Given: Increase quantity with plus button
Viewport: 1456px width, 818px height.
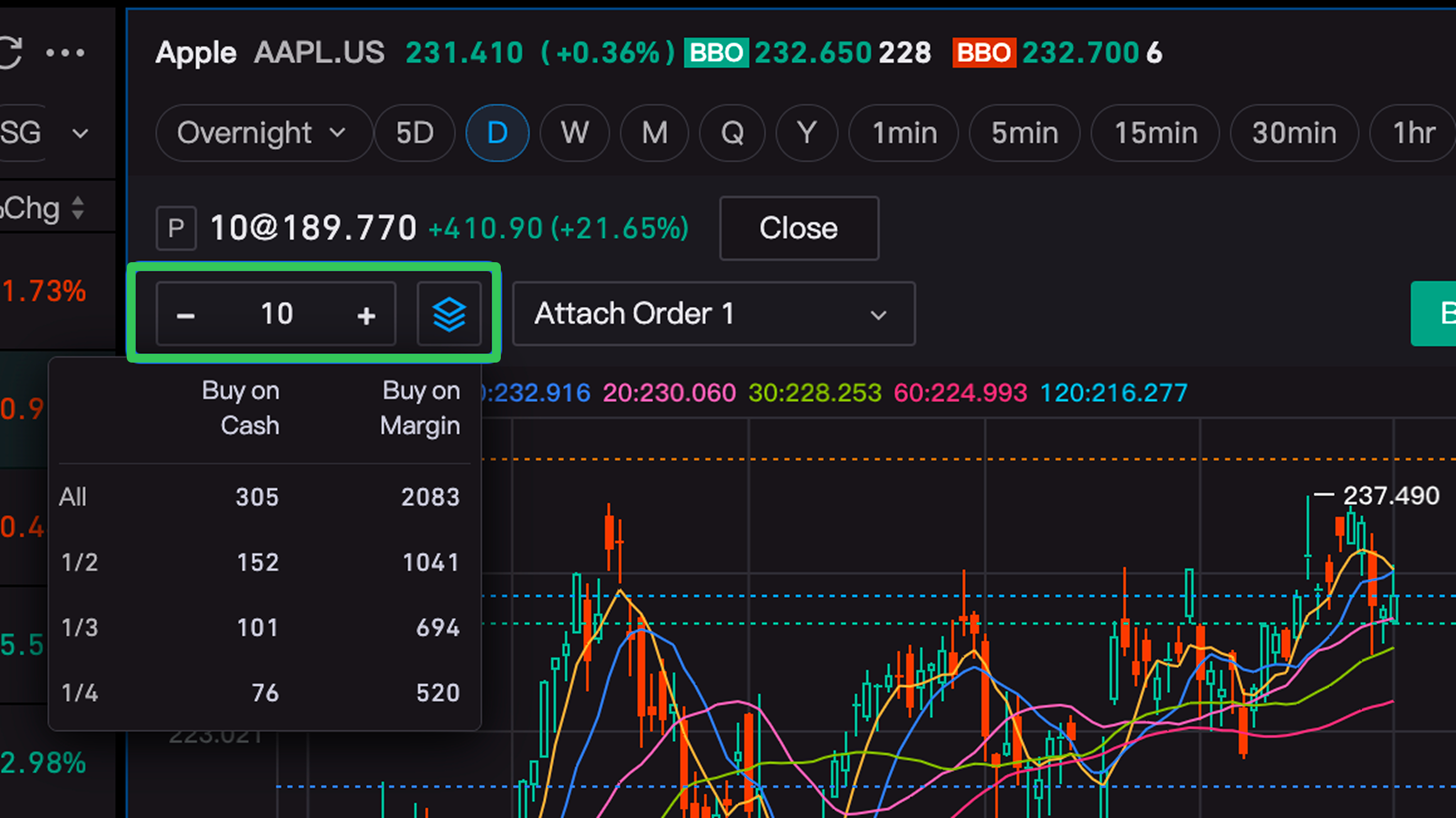Looking at the screenshot, I should 366,315.
